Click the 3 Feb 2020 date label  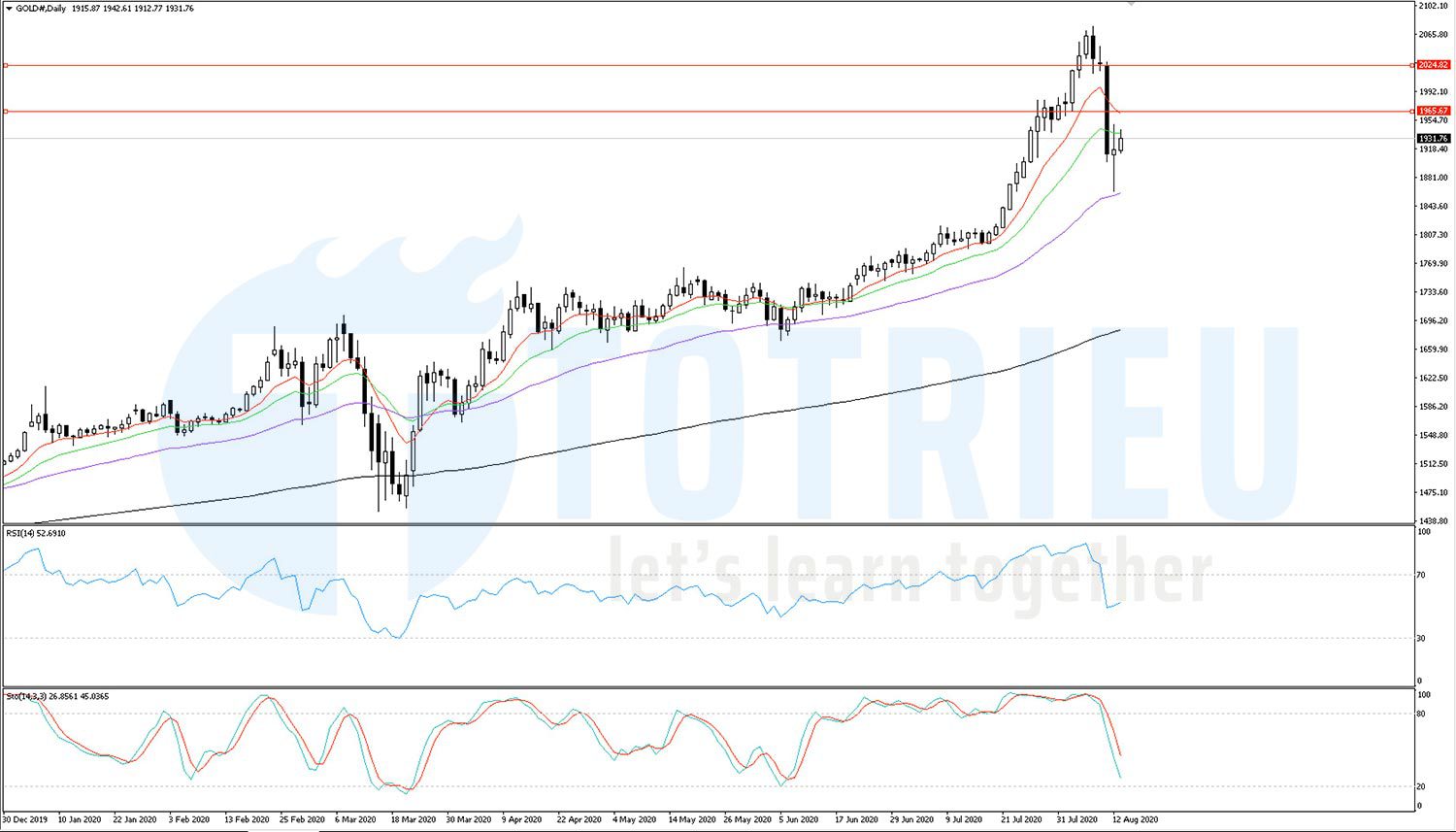(x=190, y=820)
